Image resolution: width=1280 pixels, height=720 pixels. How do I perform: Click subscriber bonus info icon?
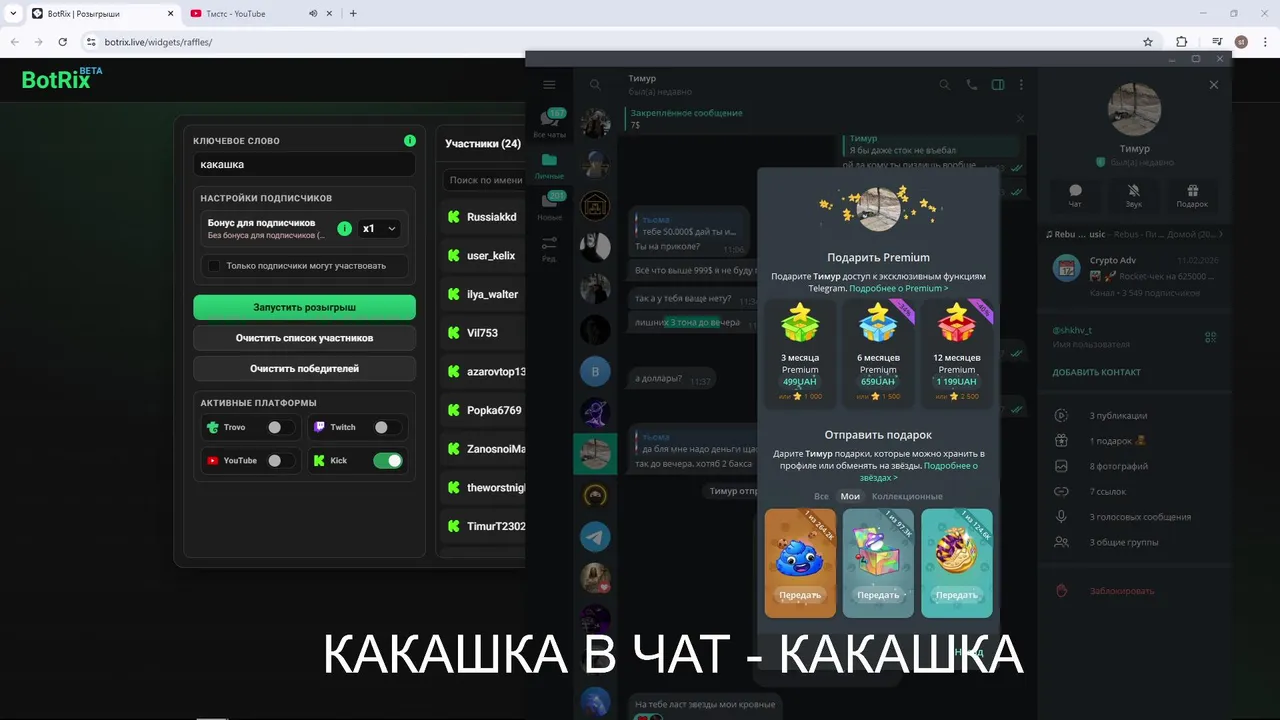[x=344, y=228]
